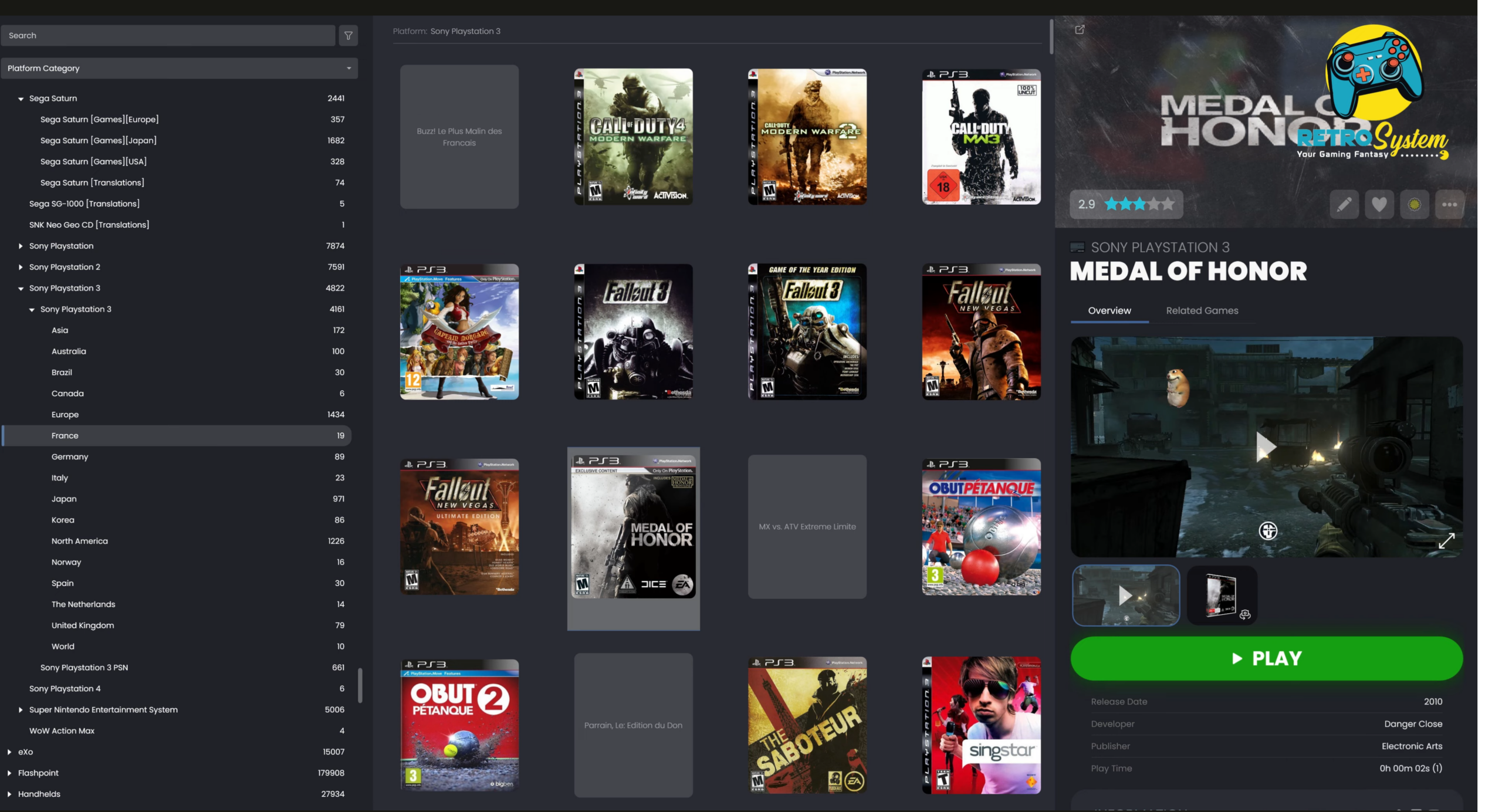Click the pop-out icon above the game banner
This screenshot has width=1502, height=812.
(1080, 30)
